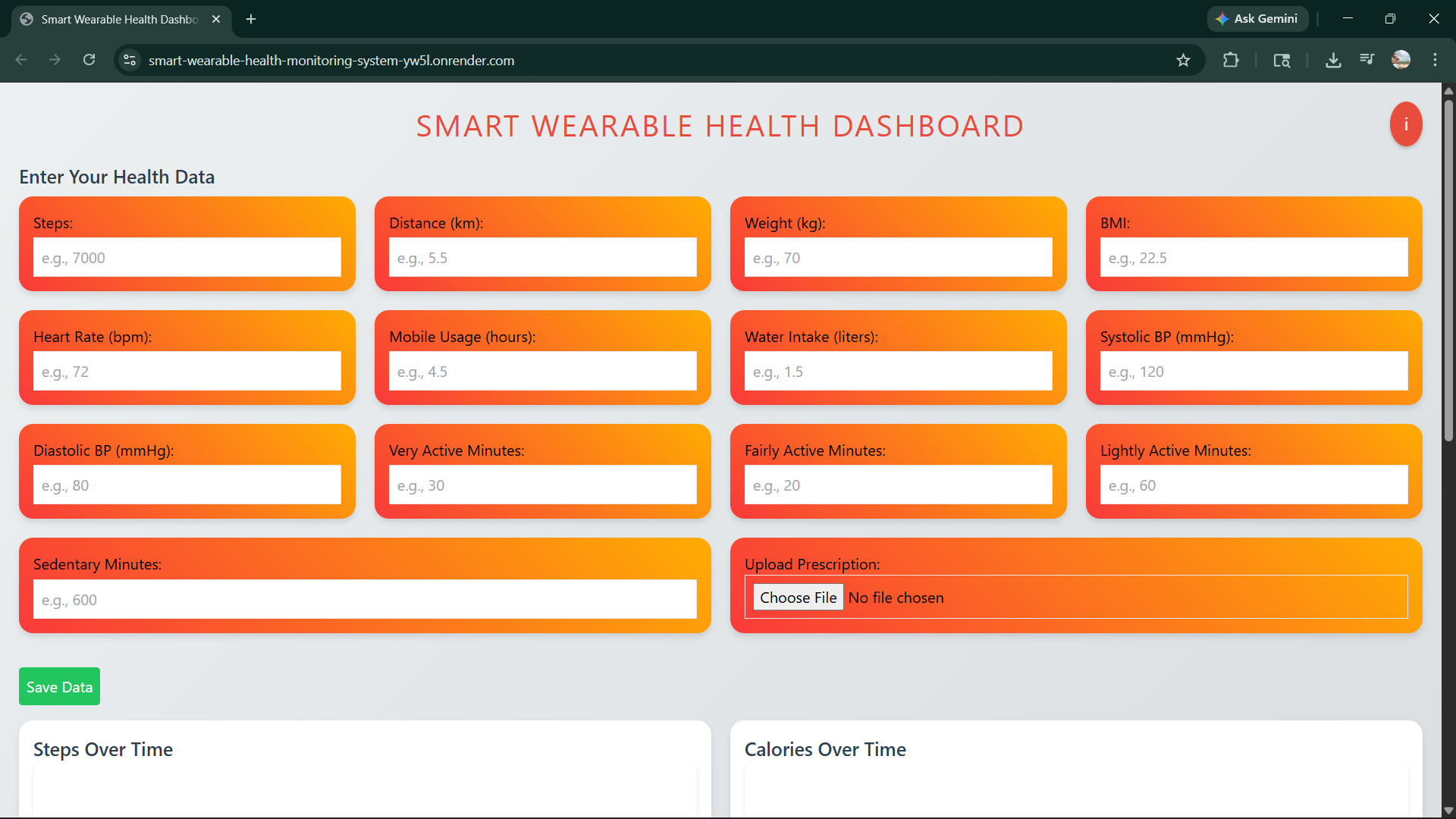The width and height of the screenshot is (1456, 819).
Task: Click the Upload Prescription label
Action: [812, 564]
